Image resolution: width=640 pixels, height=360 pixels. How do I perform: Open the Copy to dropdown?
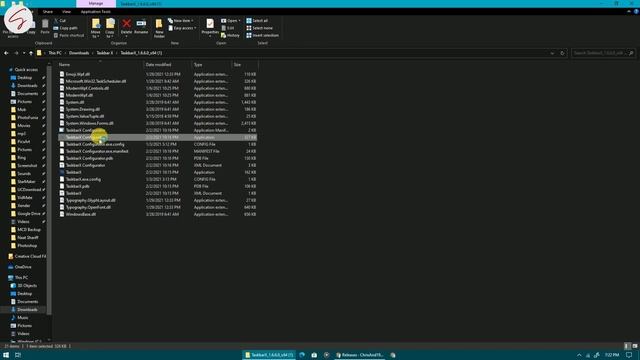(x=110, y=28)
